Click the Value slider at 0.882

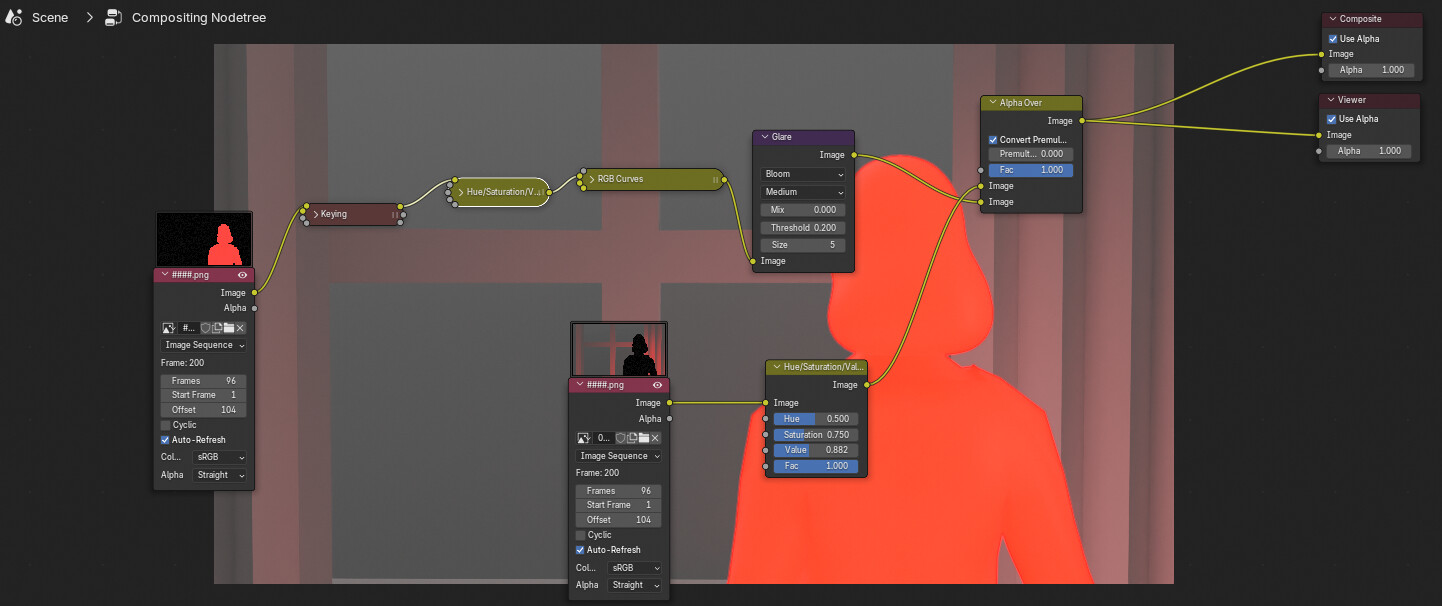click(x=815, y=450)
